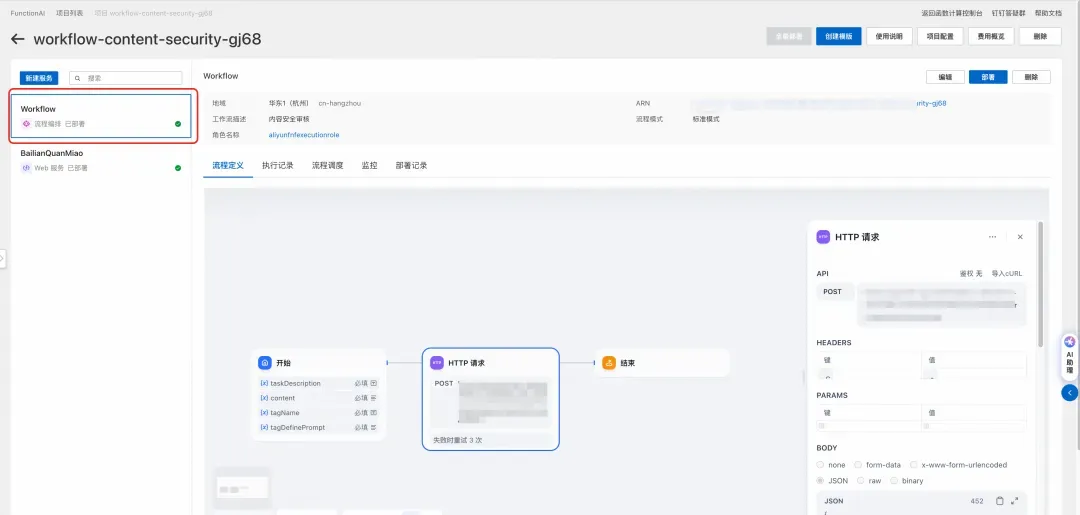Click the service search input field
This screenshot has width=1080, height=515.
(x=126, y=78)
